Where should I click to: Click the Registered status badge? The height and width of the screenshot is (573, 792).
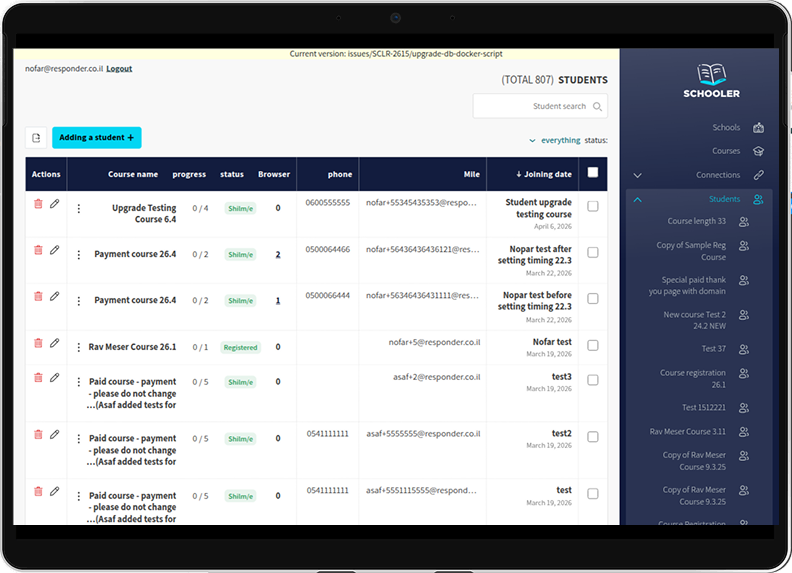pos(240,348)
